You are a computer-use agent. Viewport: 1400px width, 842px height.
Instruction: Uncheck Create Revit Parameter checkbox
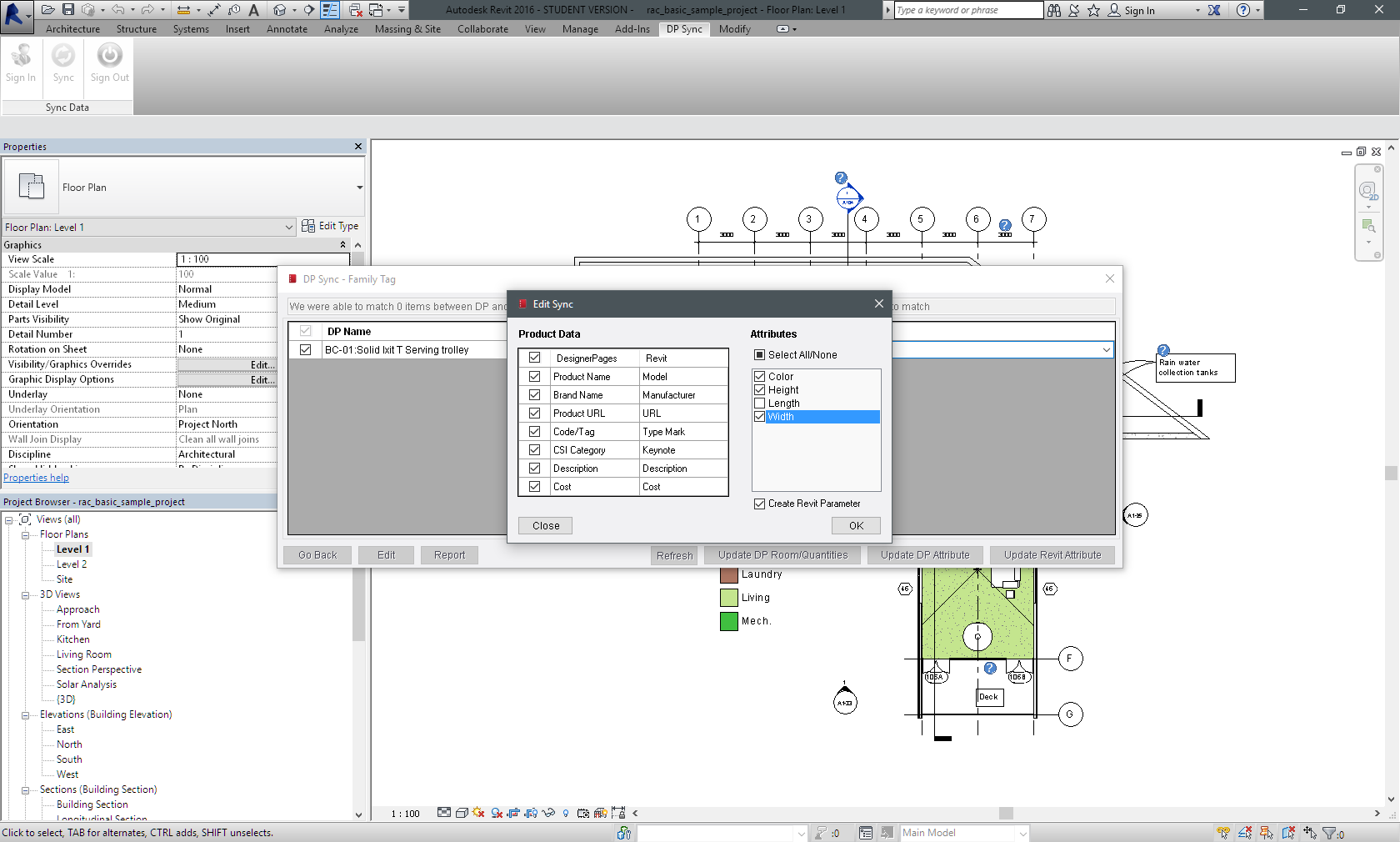click(x=759, y=504)
